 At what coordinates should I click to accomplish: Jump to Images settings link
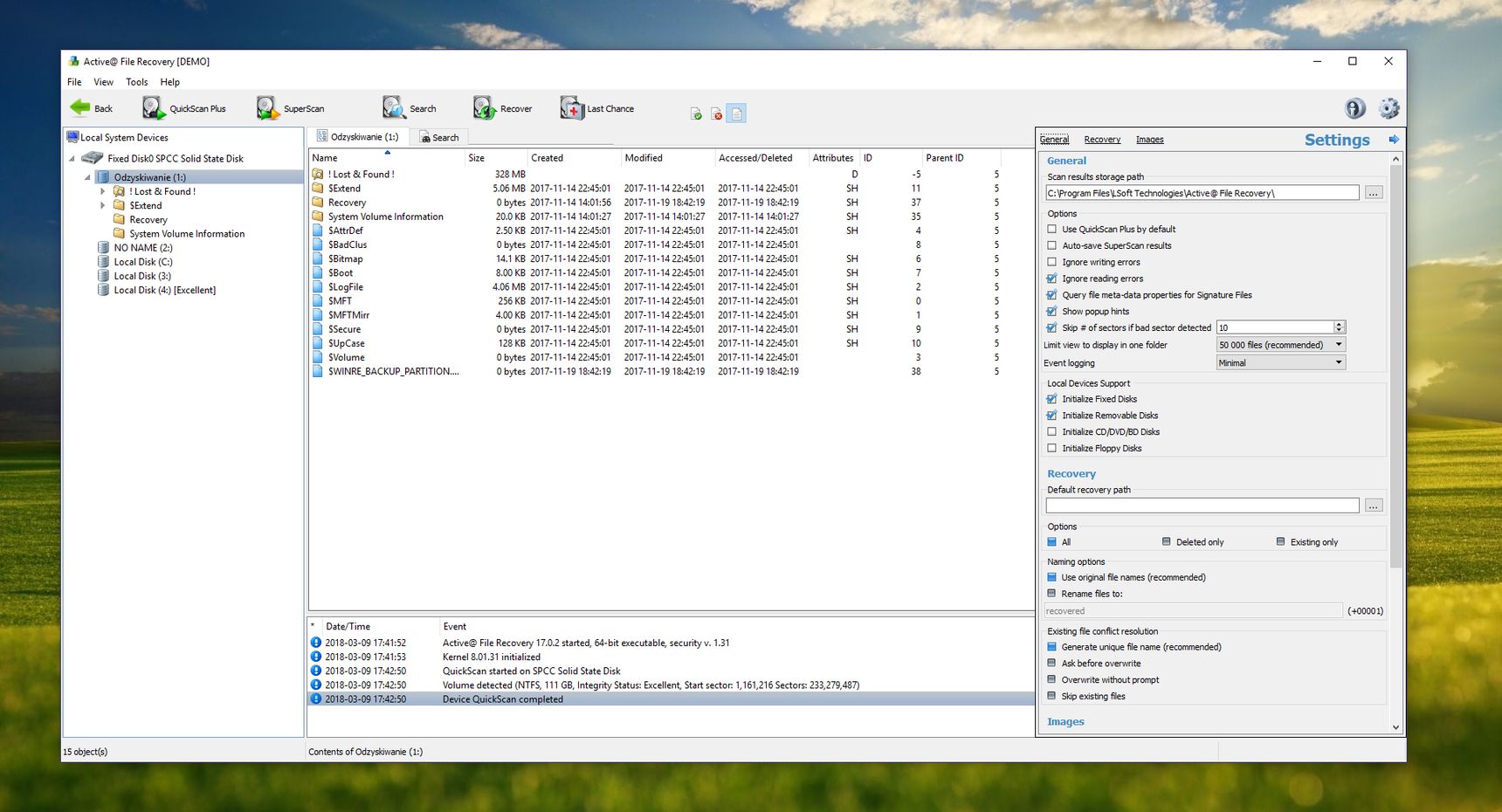tap(1149, 140)
